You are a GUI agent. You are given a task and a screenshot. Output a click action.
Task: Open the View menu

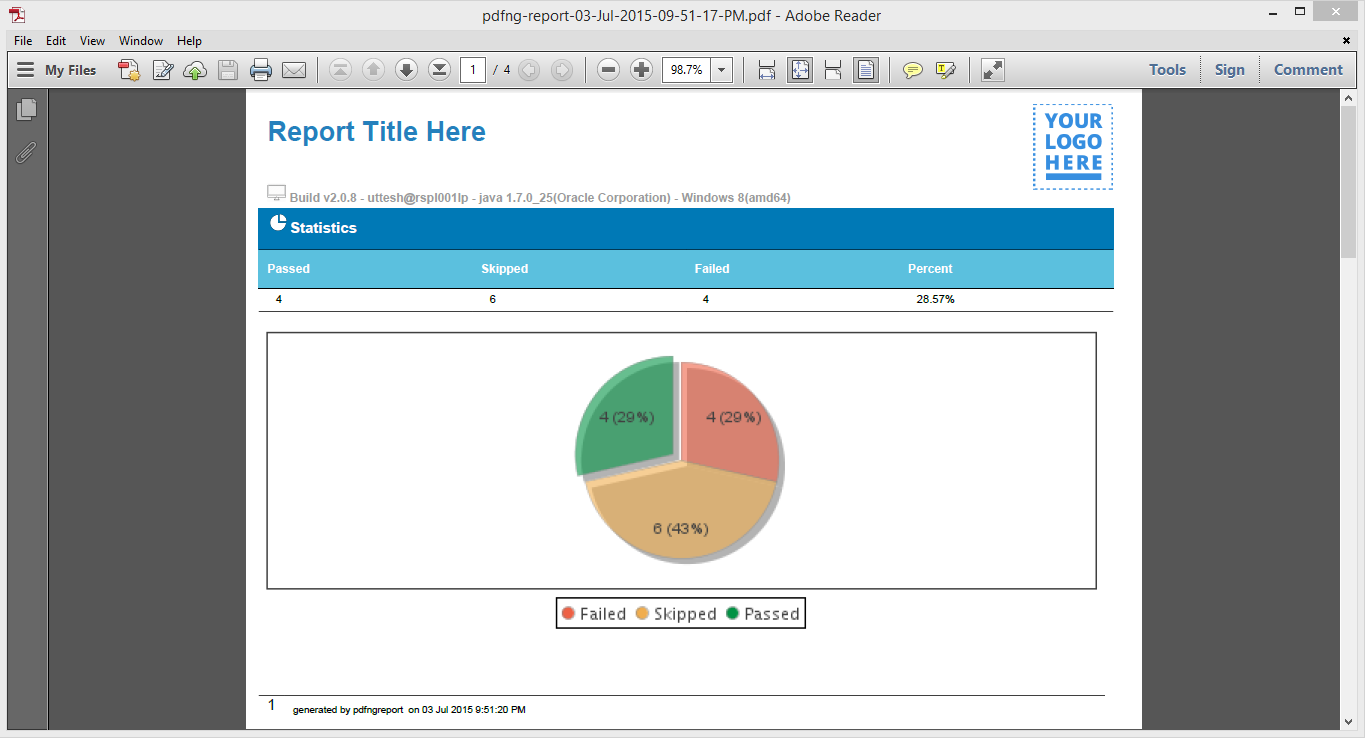click(93, 41)
